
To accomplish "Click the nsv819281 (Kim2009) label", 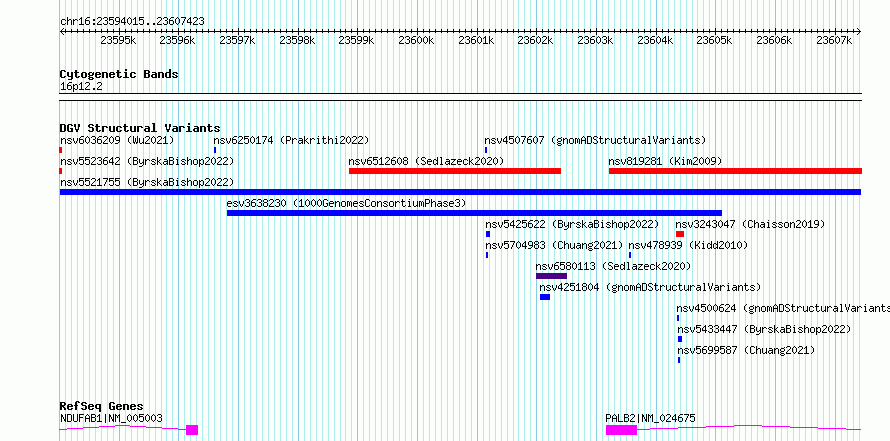I will [x=665, y=161].
